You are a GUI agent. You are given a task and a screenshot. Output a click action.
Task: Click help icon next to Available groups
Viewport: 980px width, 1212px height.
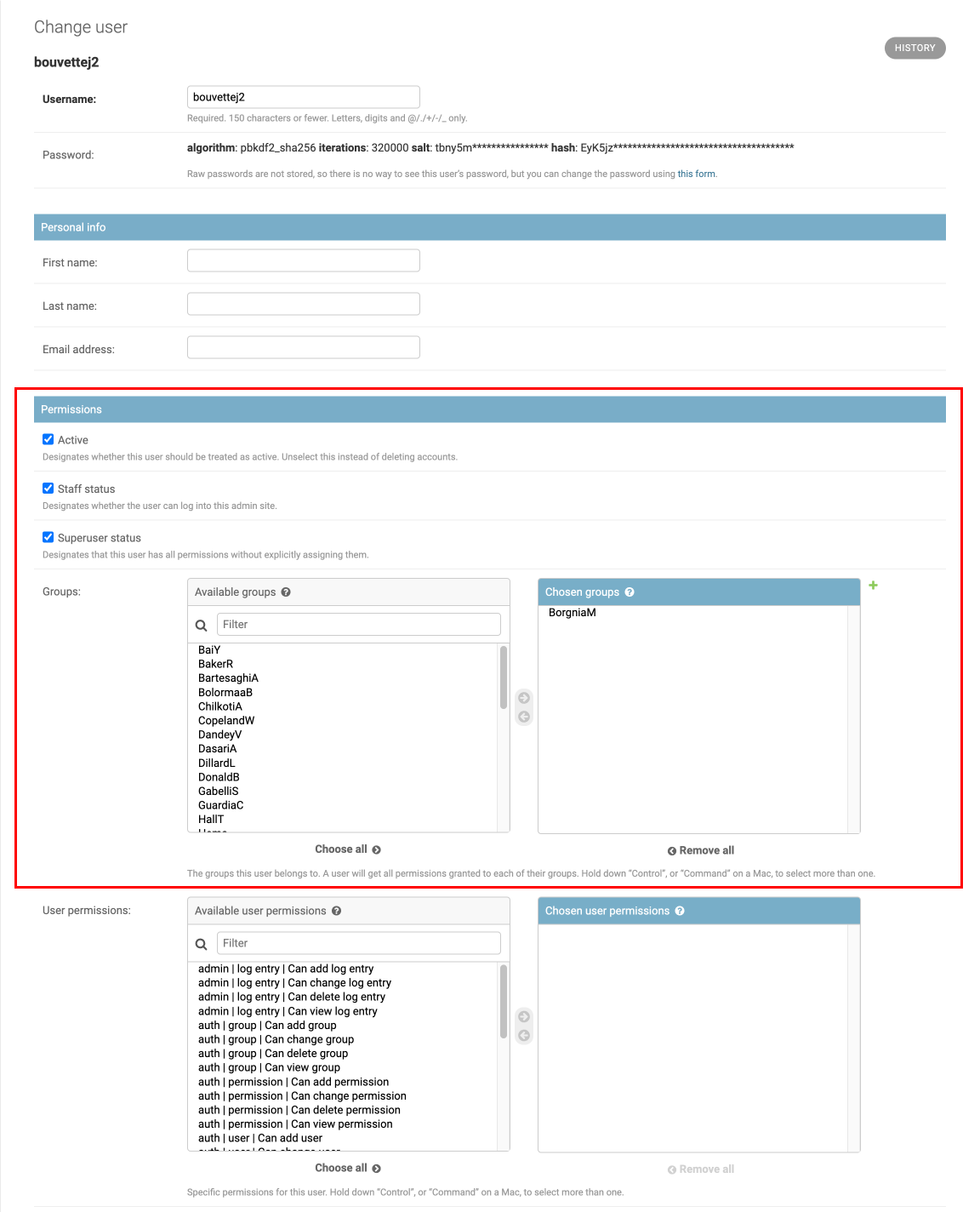pyautogui.click(x=286, y=592)
